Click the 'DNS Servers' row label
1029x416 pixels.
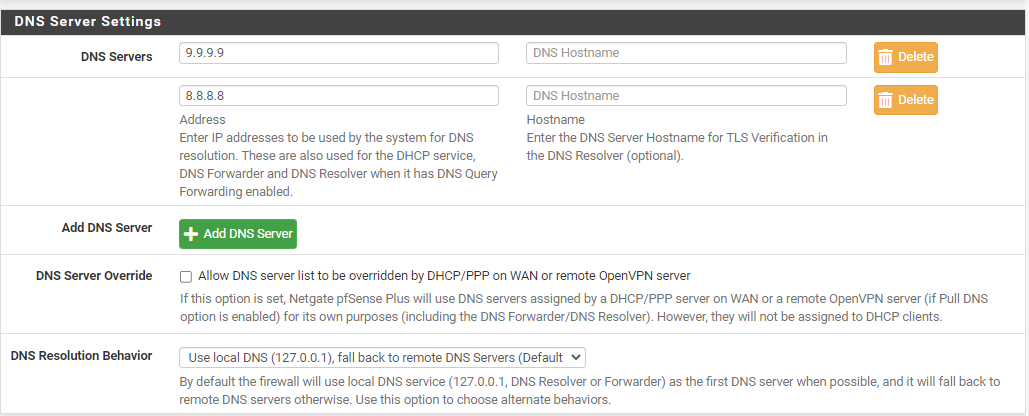117,57
